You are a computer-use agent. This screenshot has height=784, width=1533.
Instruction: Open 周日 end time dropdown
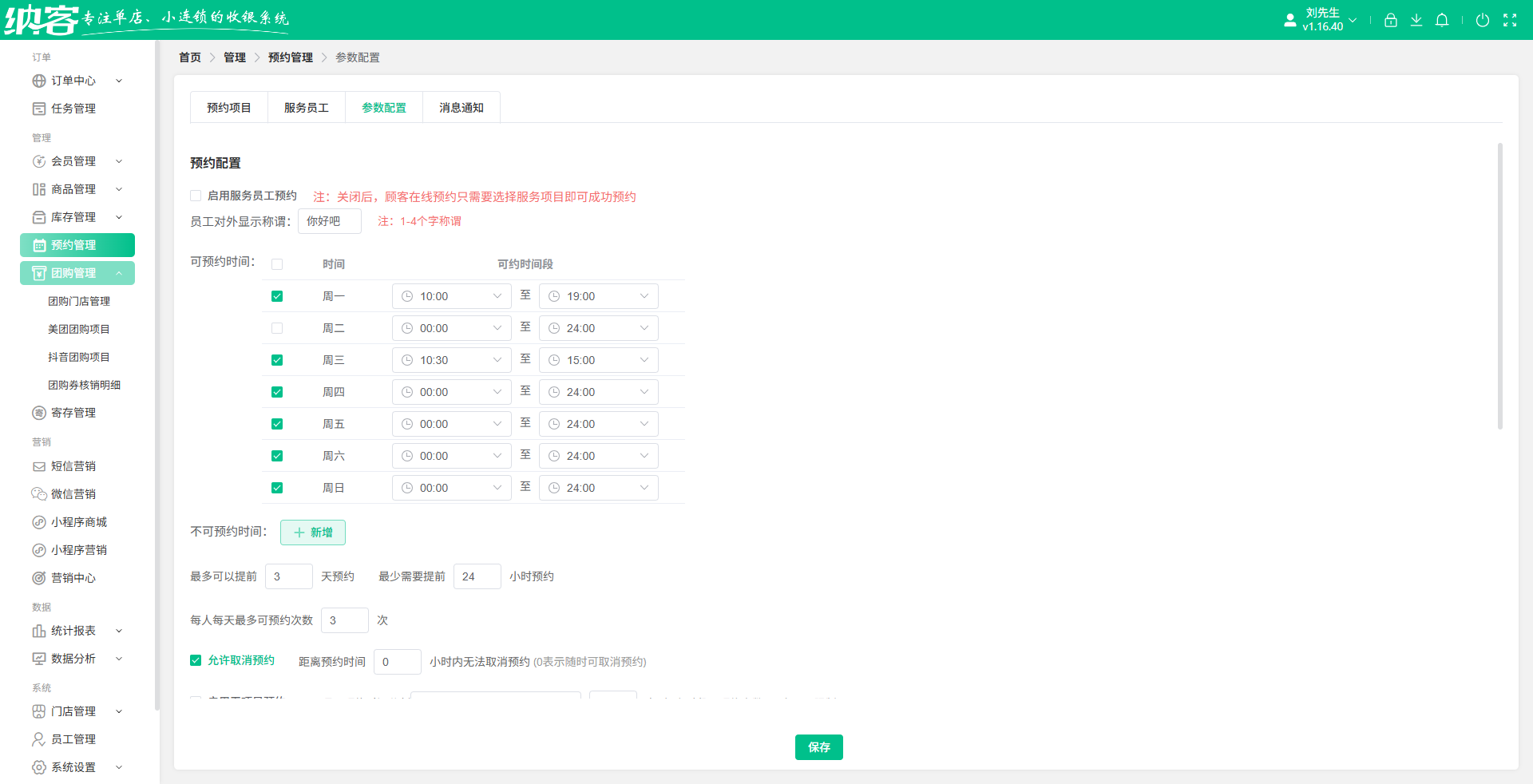pyautogui.click(x=599, y=488)
